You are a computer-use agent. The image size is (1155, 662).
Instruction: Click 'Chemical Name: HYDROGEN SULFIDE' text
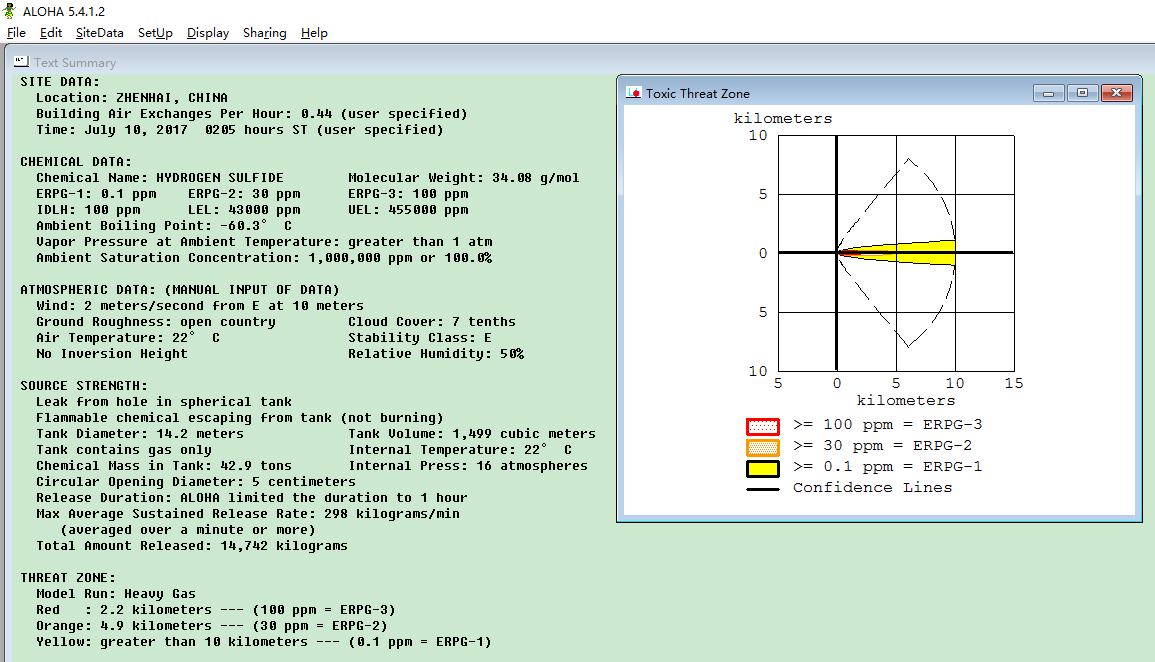(x=160, y=177)
